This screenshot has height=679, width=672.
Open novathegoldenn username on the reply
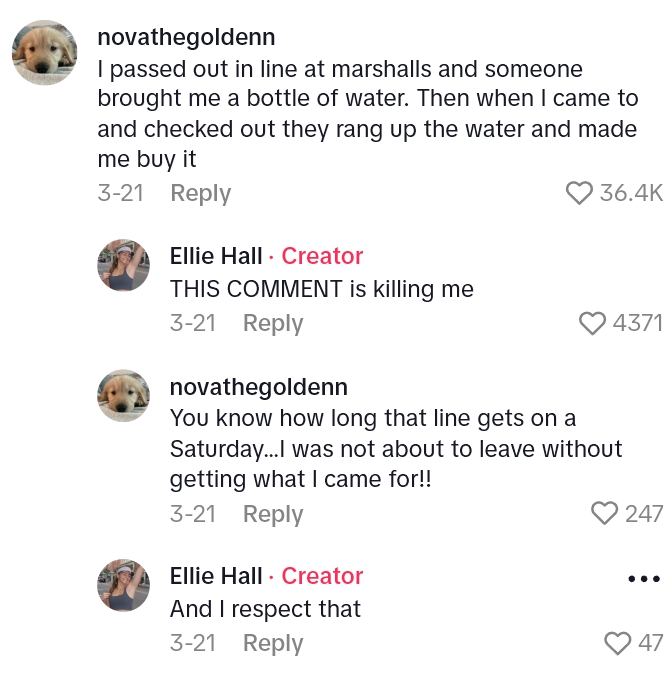pyautogui.click(x=258, y=387)
